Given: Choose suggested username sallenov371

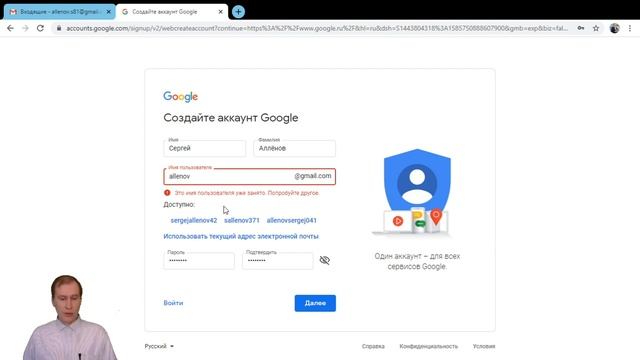Looking at the screenshot, I should point(242,220).
